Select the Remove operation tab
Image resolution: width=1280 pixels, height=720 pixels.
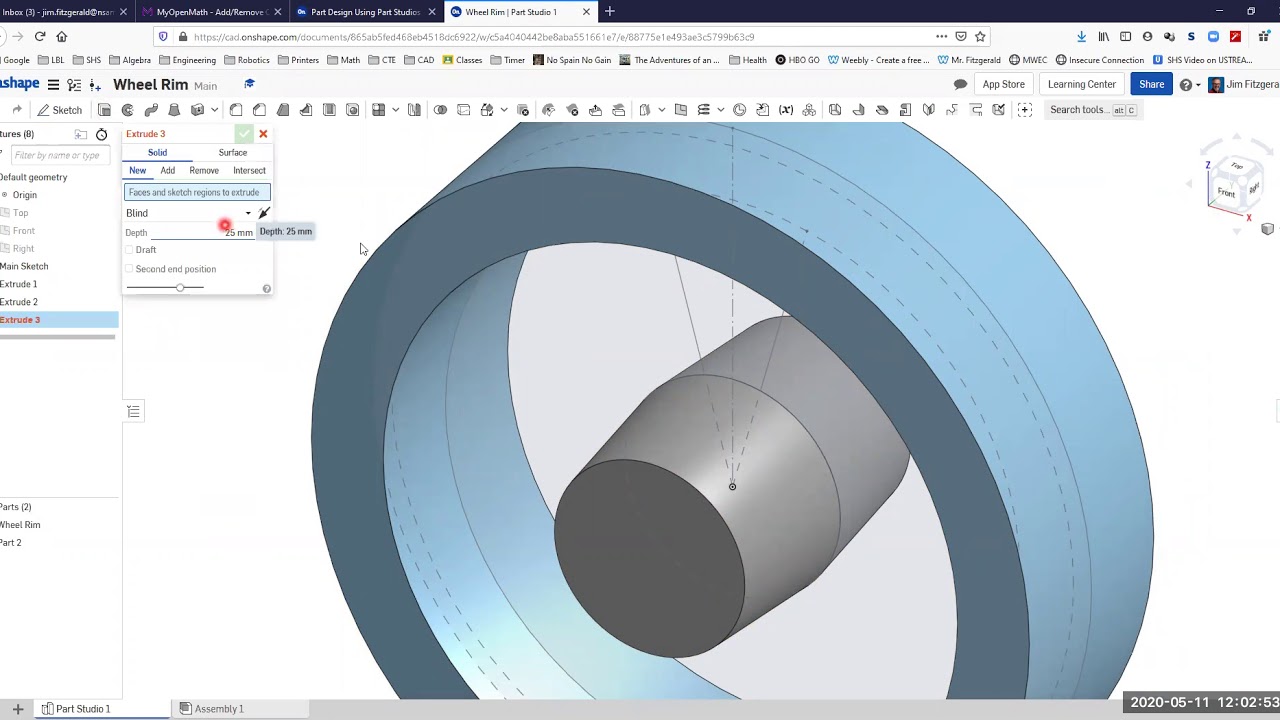(204, 171)
